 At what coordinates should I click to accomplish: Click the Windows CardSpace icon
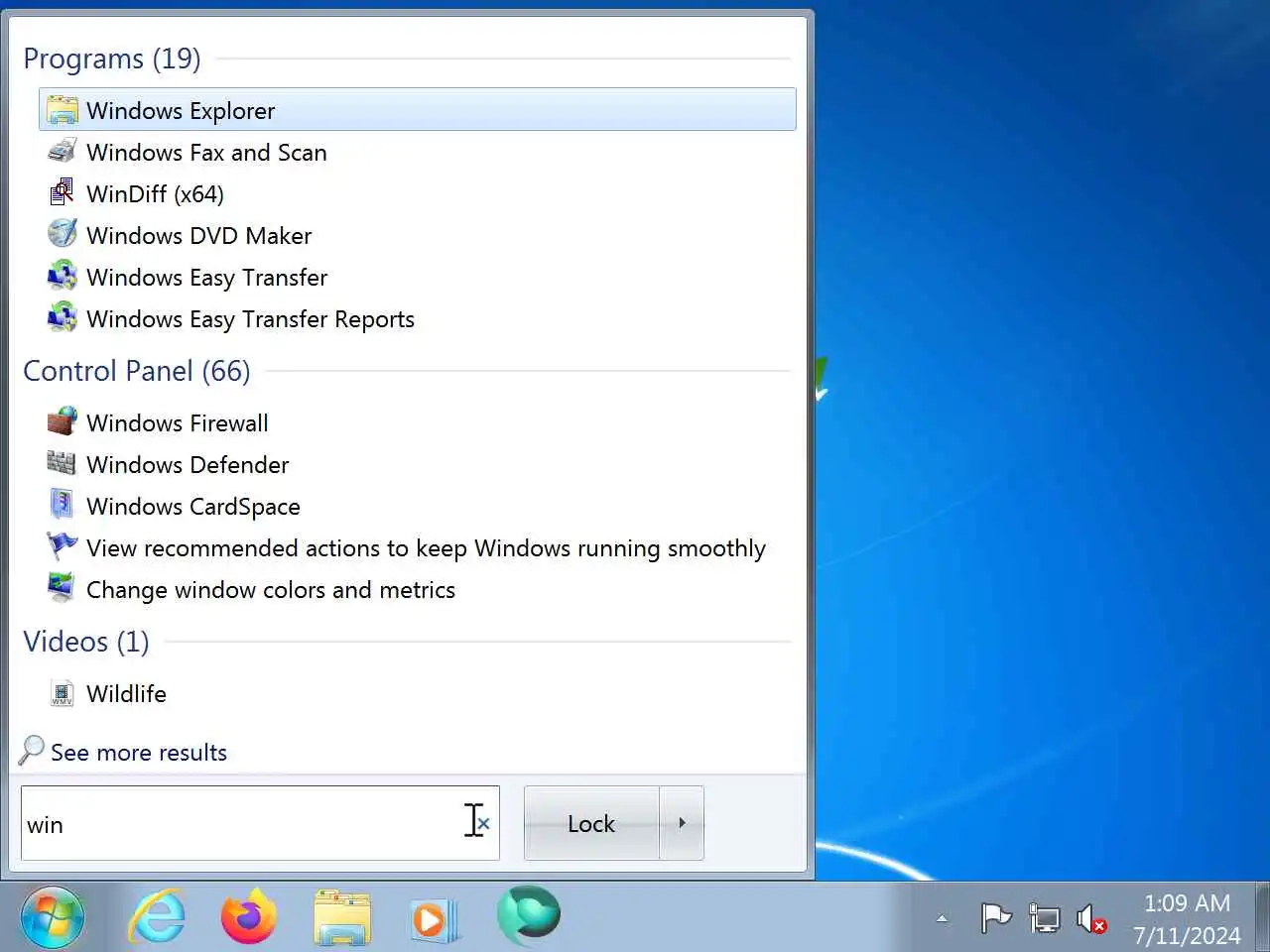63,506
